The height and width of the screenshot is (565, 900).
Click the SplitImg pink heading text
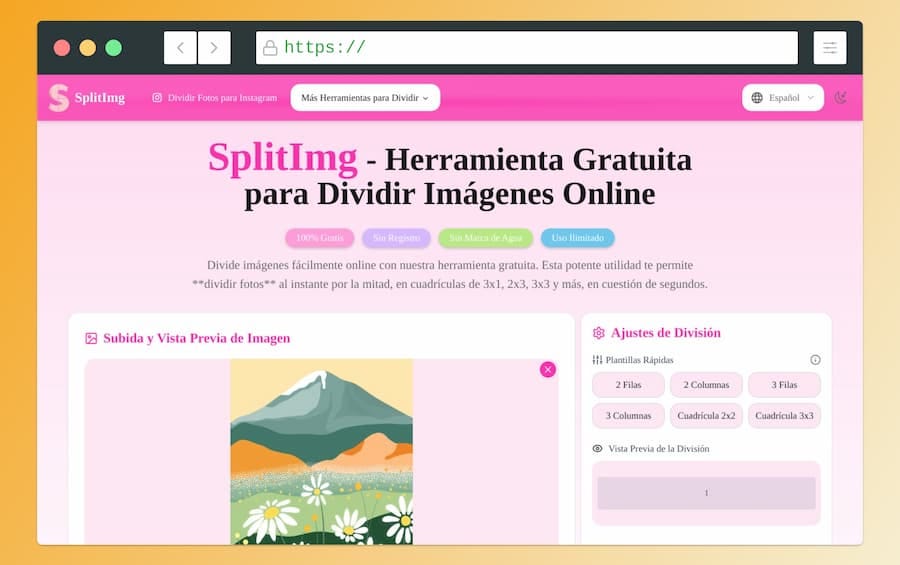283,158
